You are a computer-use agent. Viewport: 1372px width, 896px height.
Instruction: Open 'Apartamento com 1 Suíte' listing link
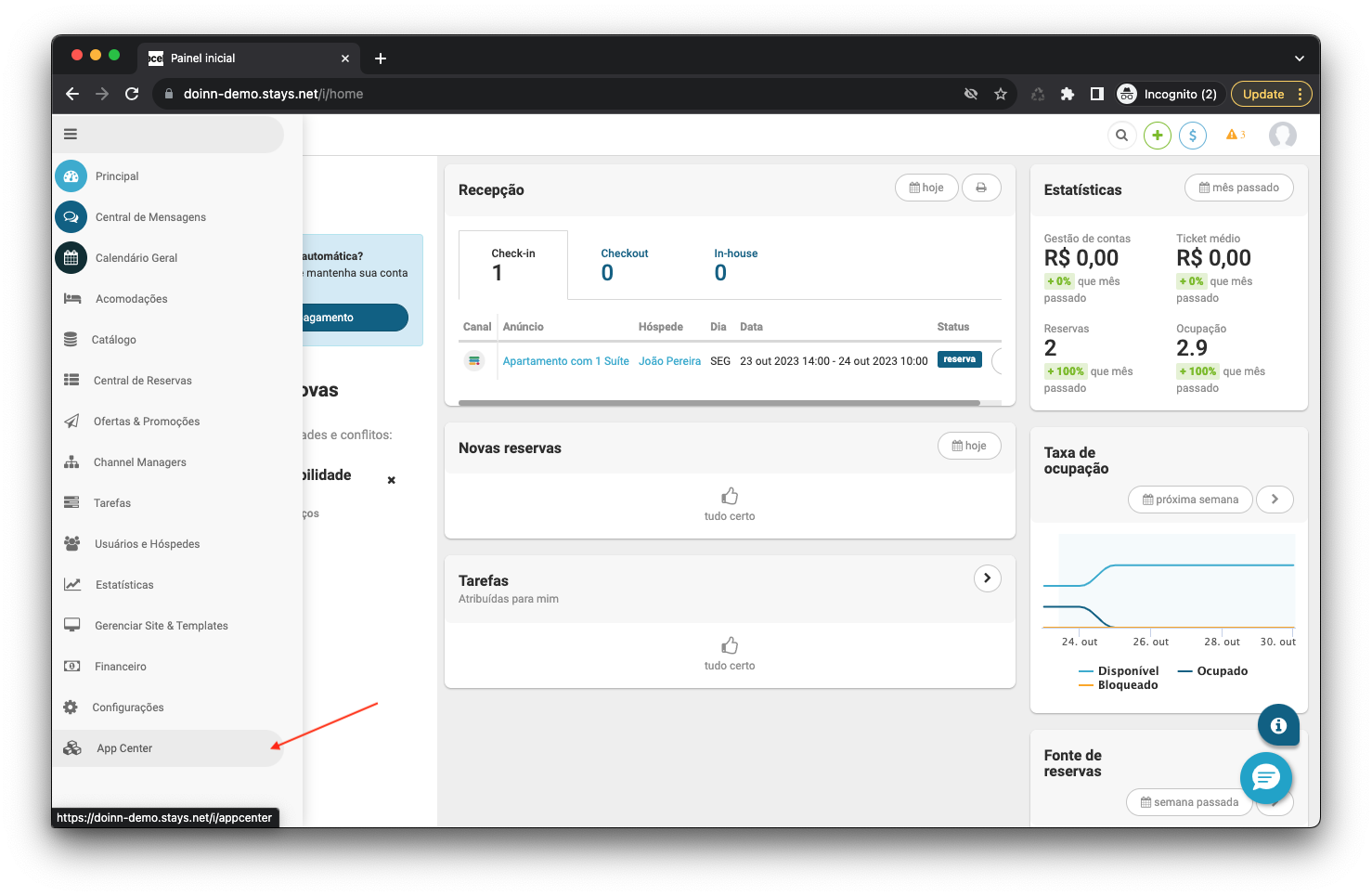coord(565,361)
